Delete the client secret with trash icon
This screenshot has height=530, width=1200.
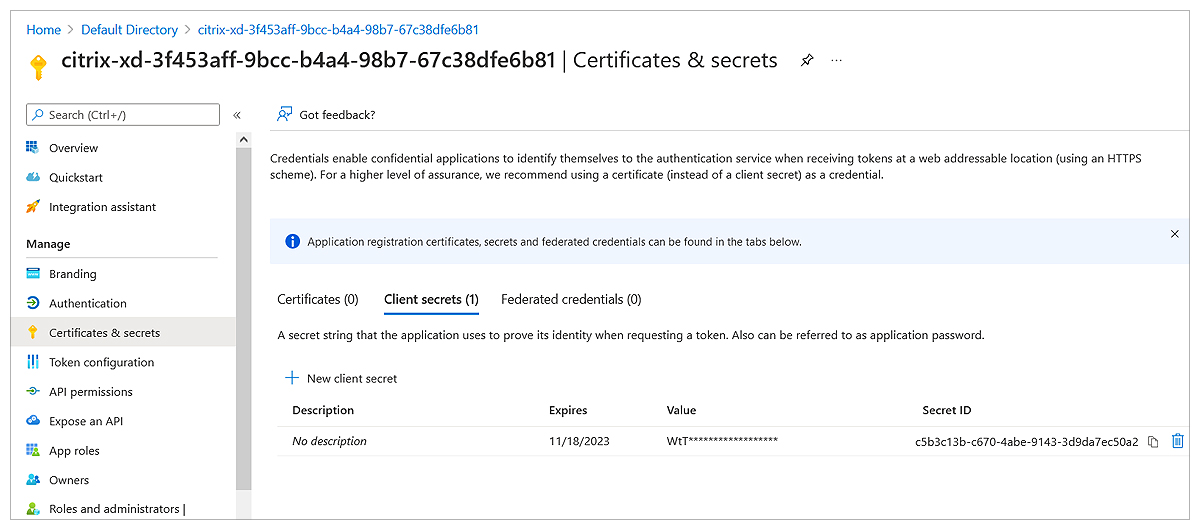tap(1177, 441)
